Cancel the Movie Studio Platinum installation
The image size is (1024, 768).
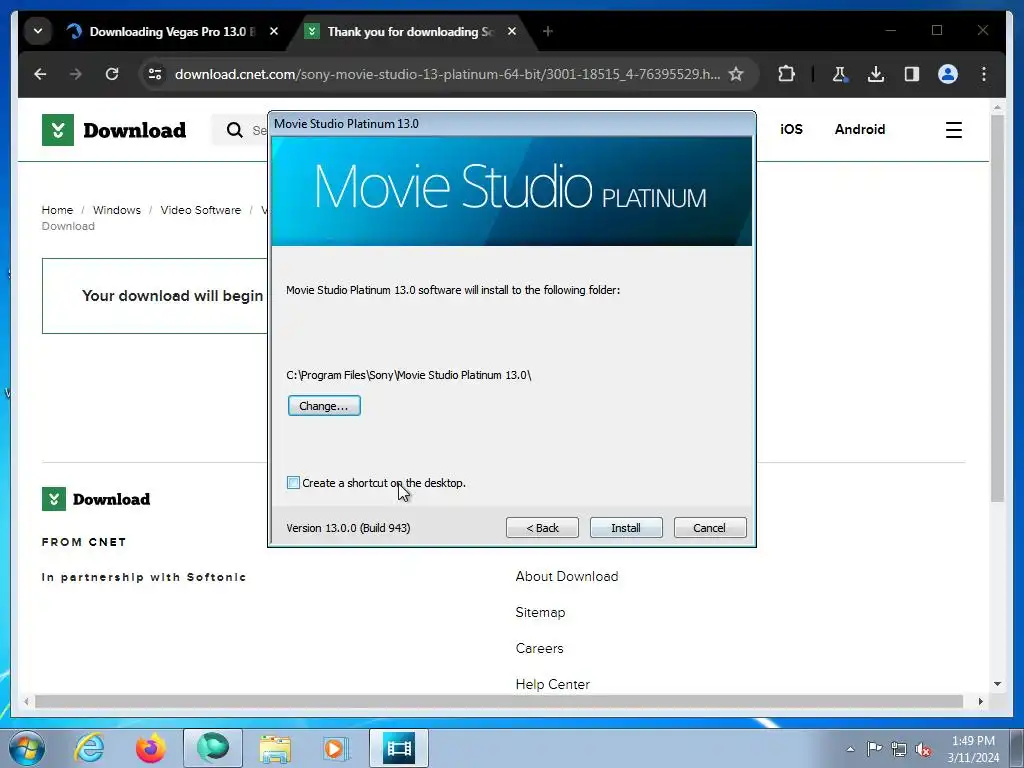710,528
